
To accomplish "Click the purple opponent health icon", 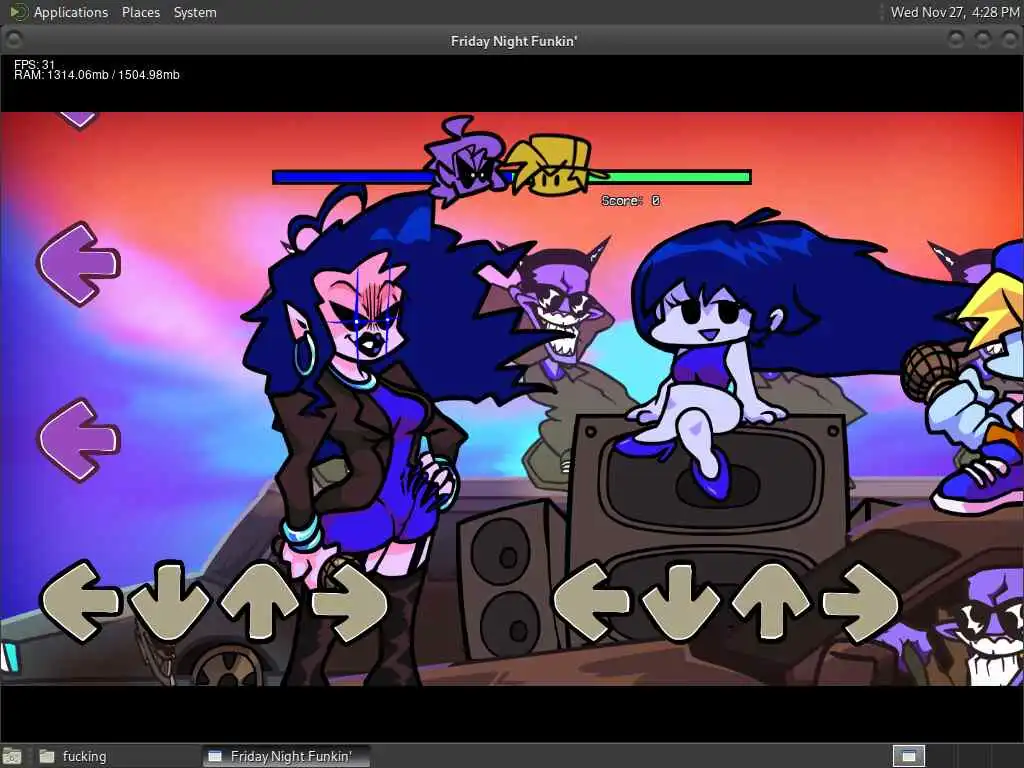I will pos(465,159).
